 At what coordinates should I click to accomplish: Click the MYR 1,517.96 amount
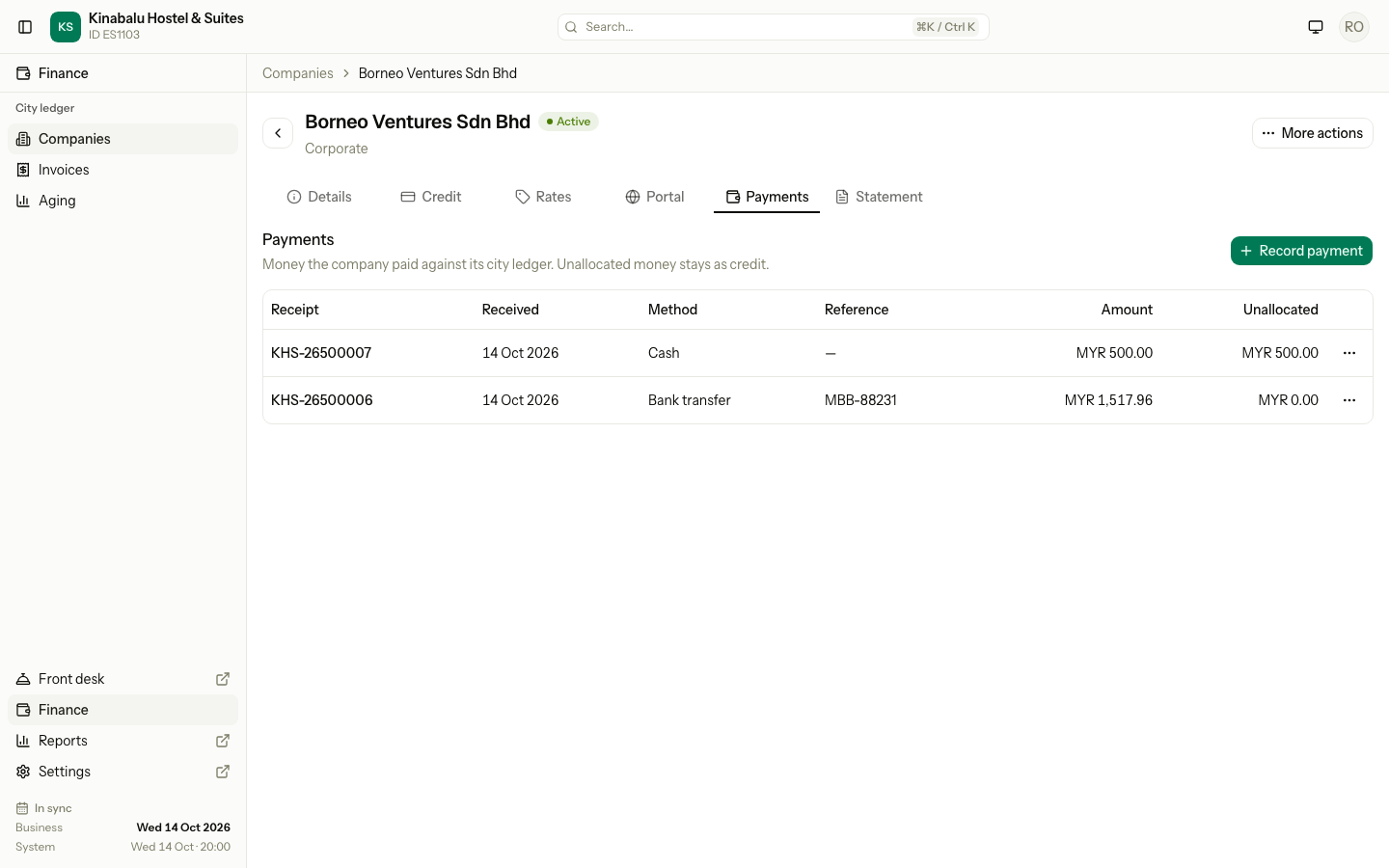pos(1108,400)
